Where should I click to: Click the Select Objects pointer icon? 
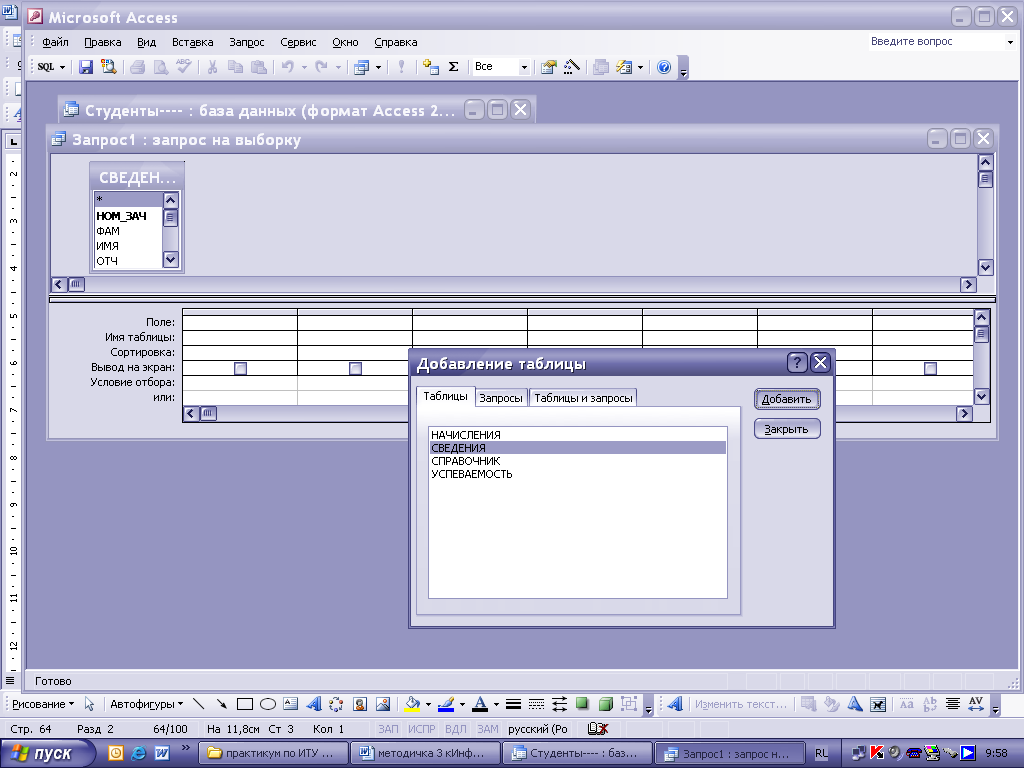click(x=89, y=704)
